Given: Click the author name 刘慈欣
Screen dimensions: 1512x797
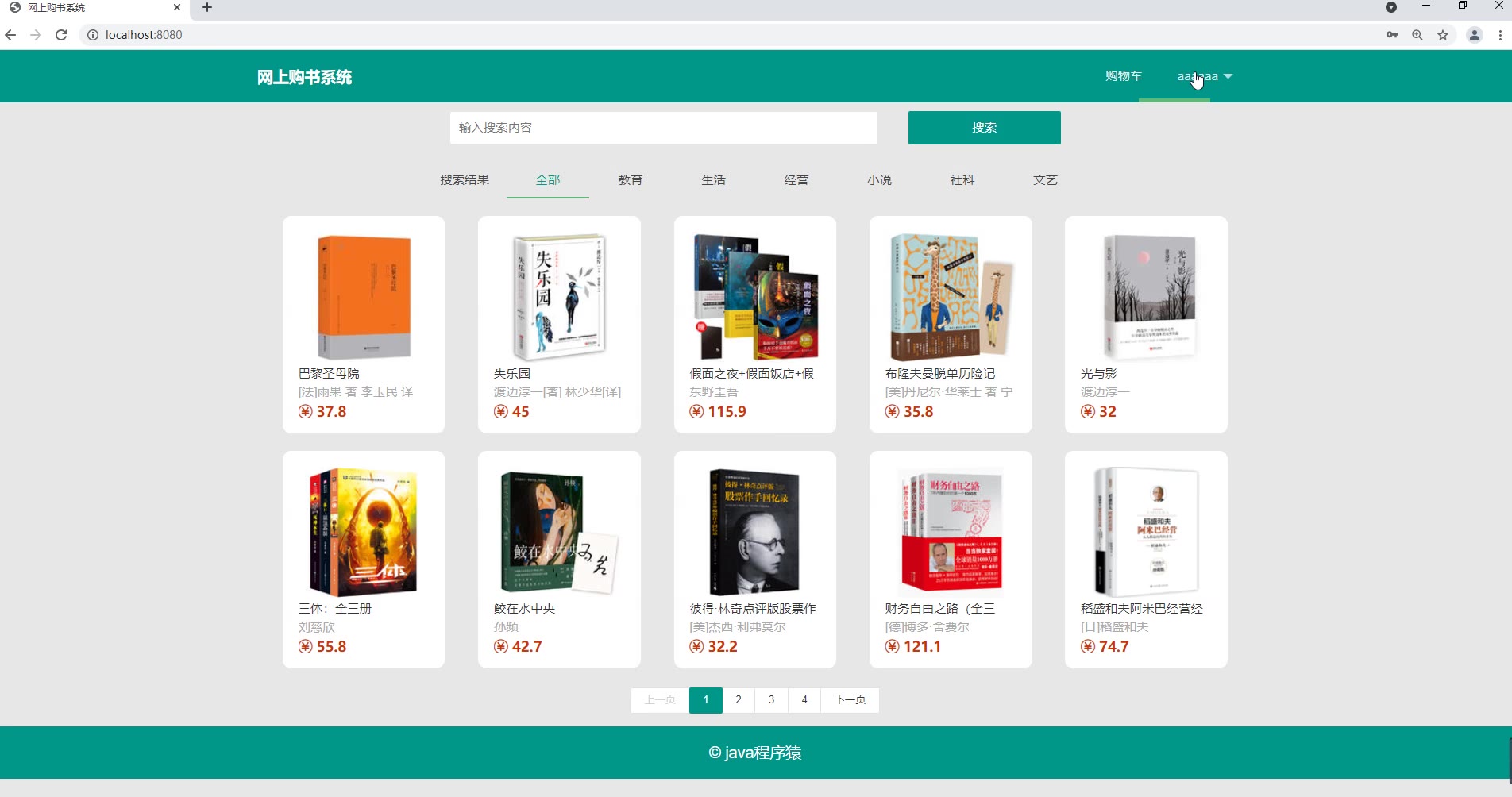Looking at the screenshot, I should tap(317, 627).
